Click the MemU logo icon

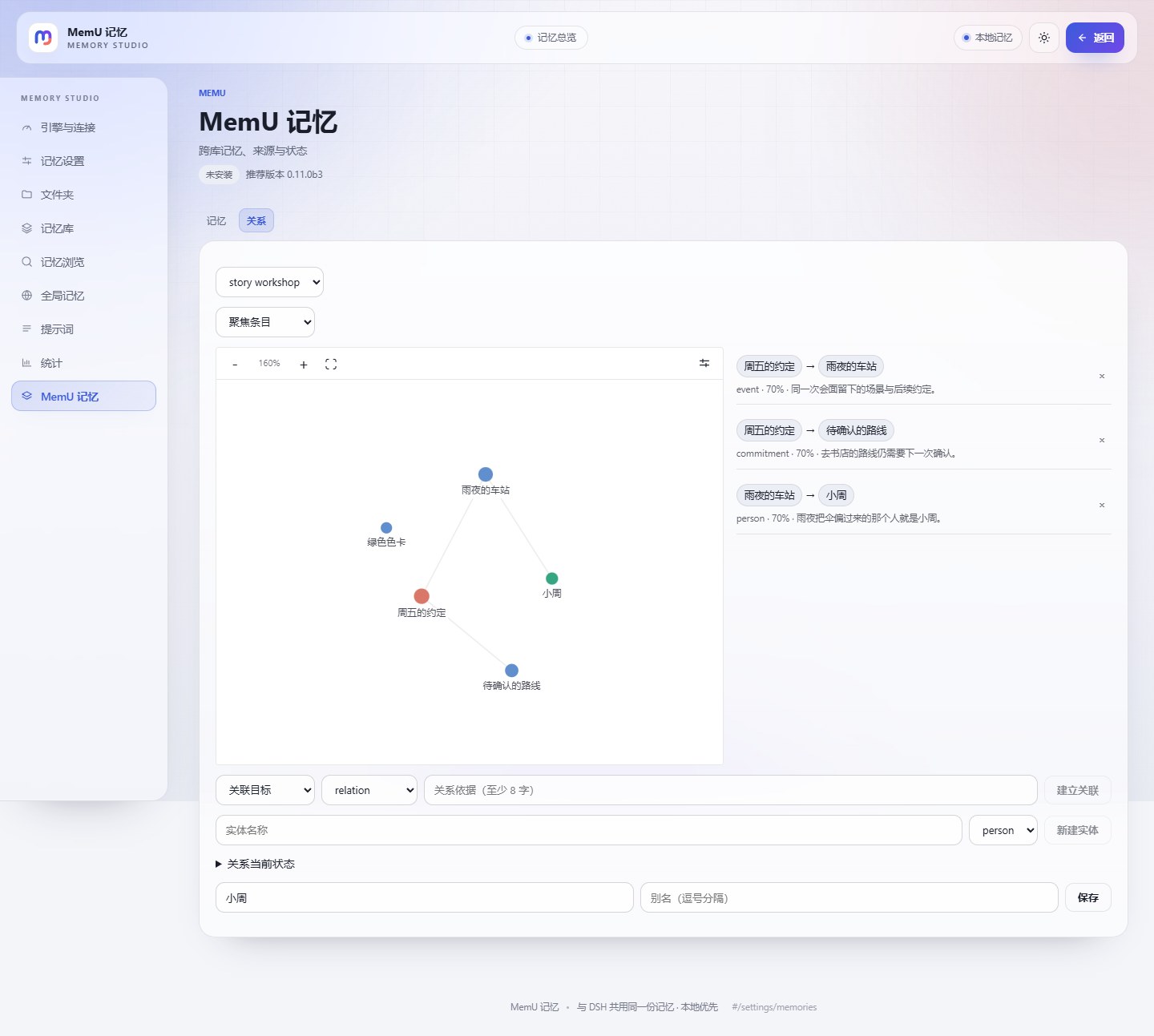click(43, 38)
